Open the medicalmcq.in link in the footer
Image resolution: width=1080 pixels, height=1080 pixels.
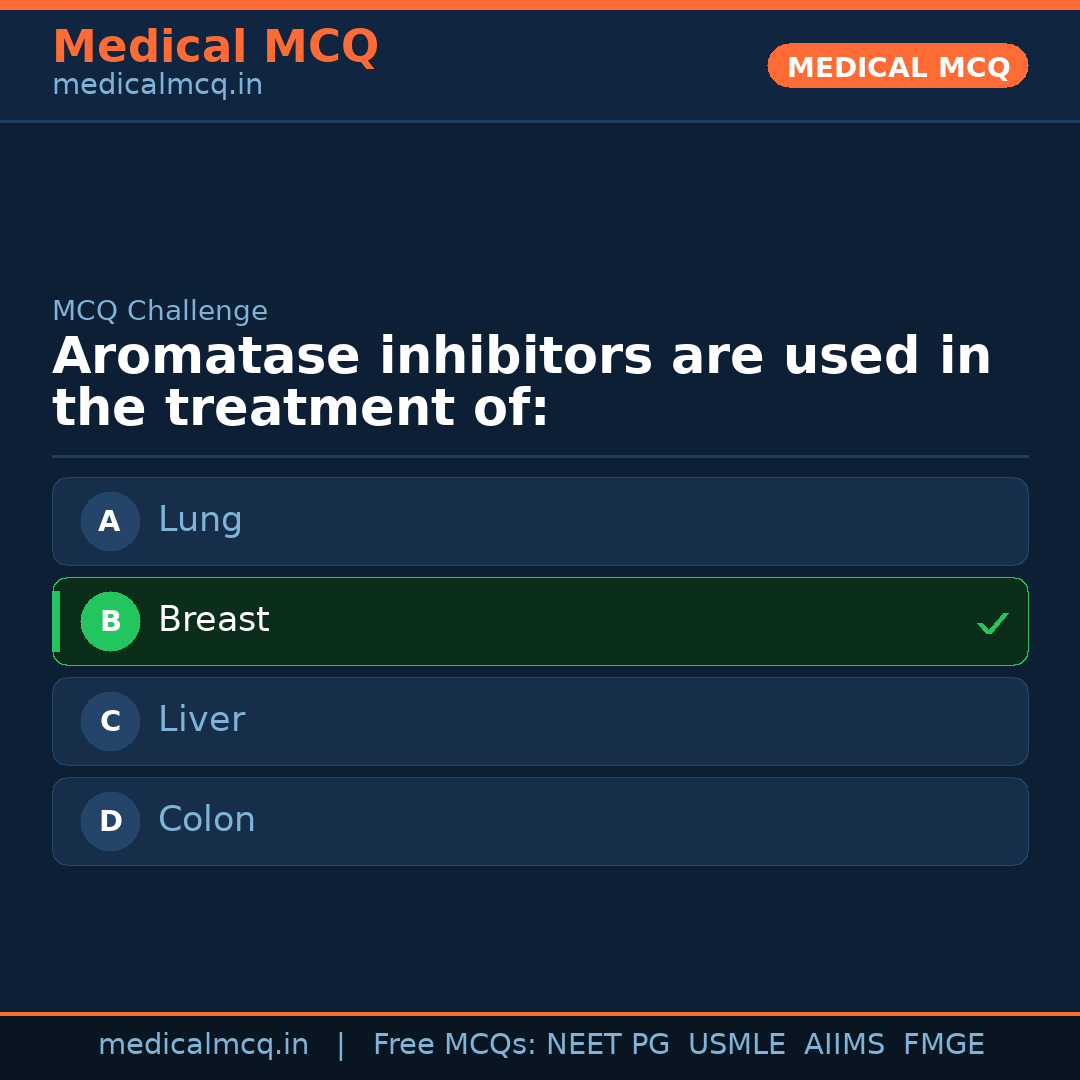(203, 1045)
